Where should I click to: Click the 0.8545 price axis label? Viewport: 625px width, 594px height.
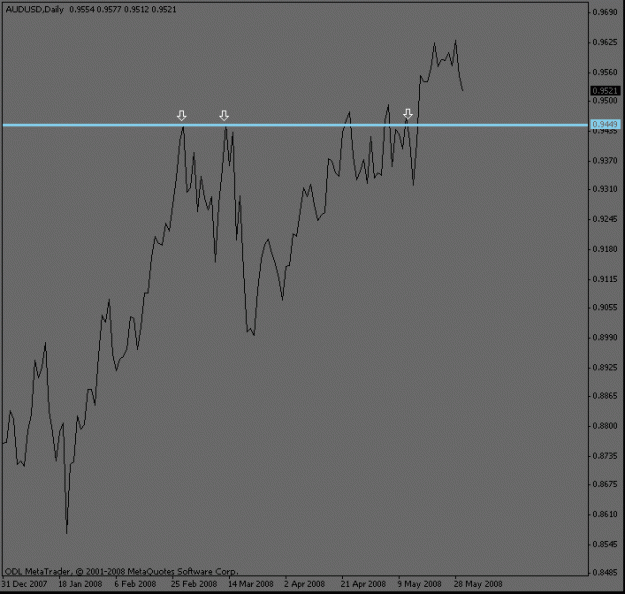[x=605, y=544]
